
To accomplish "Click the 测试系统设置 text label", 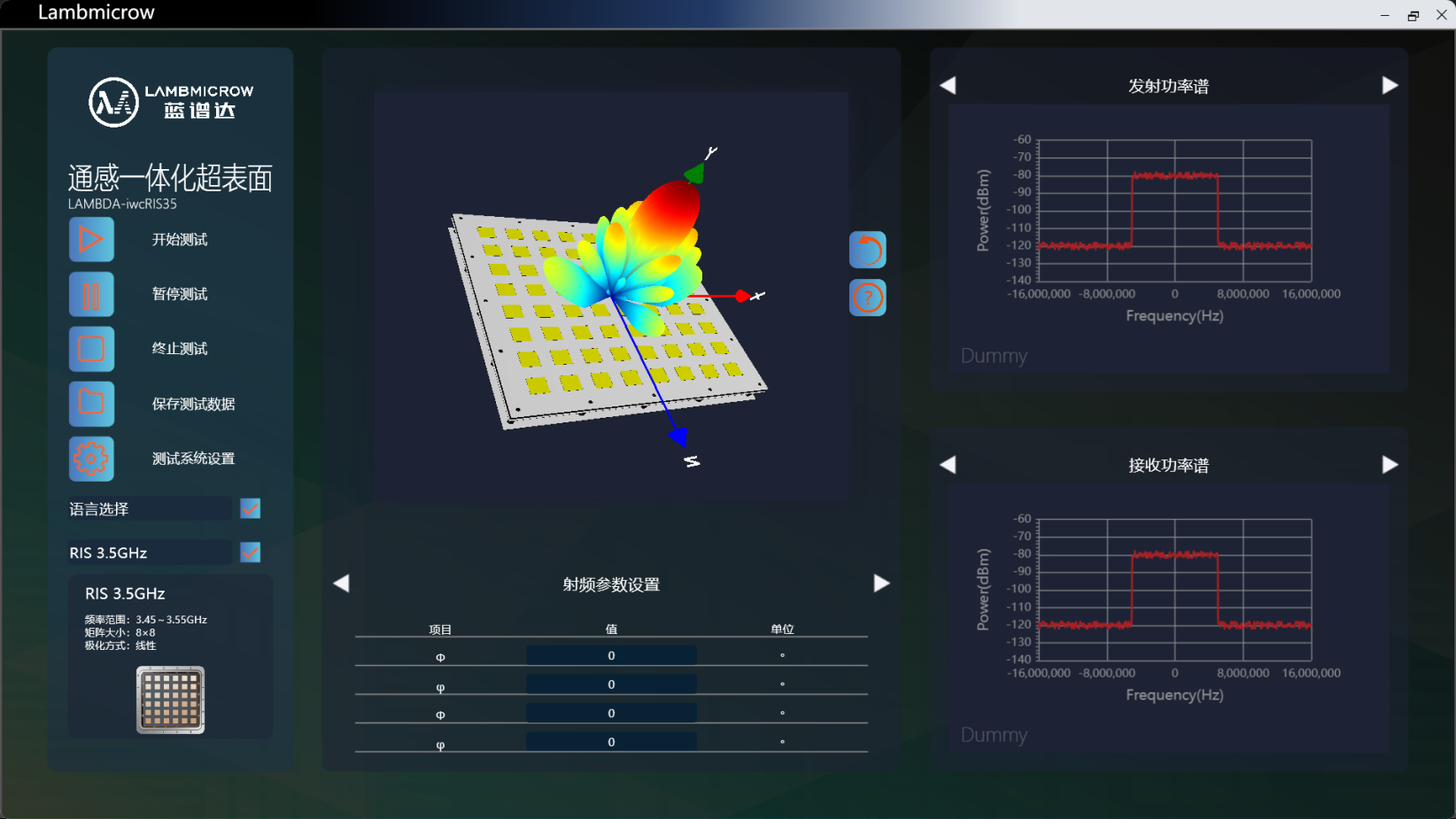I will click(x=193, y=459).
